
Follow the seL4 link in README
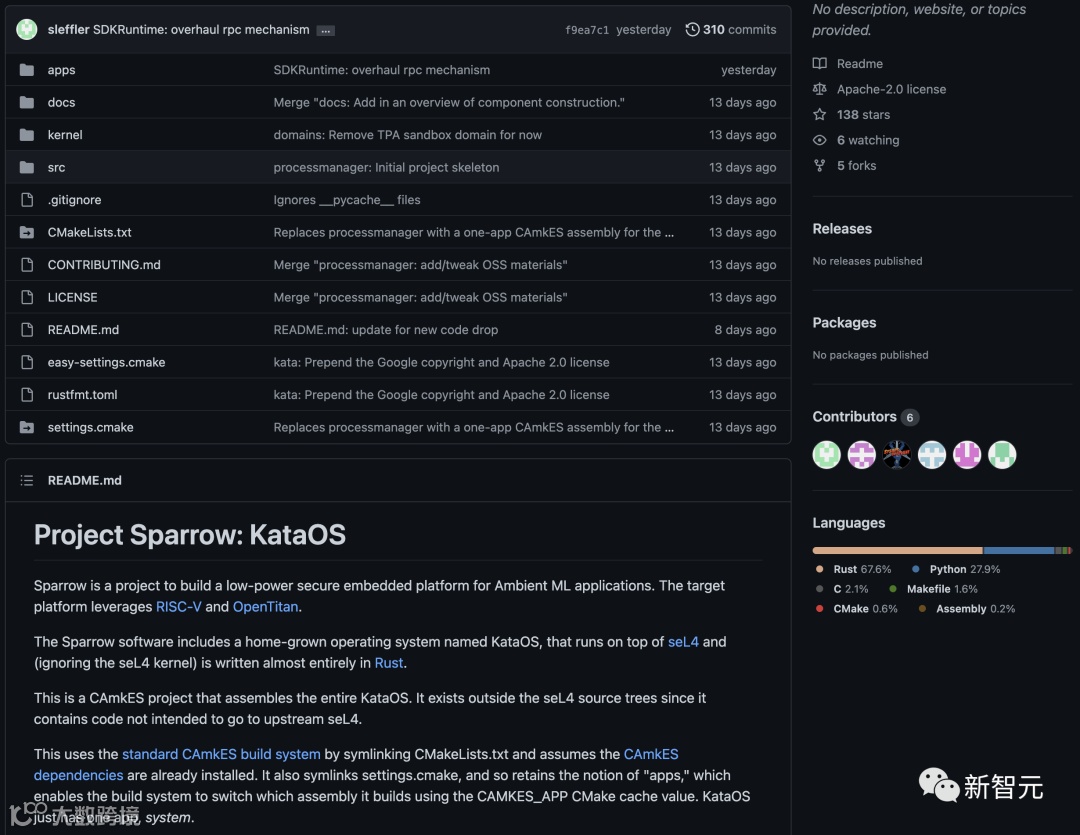tap(683, 641)
